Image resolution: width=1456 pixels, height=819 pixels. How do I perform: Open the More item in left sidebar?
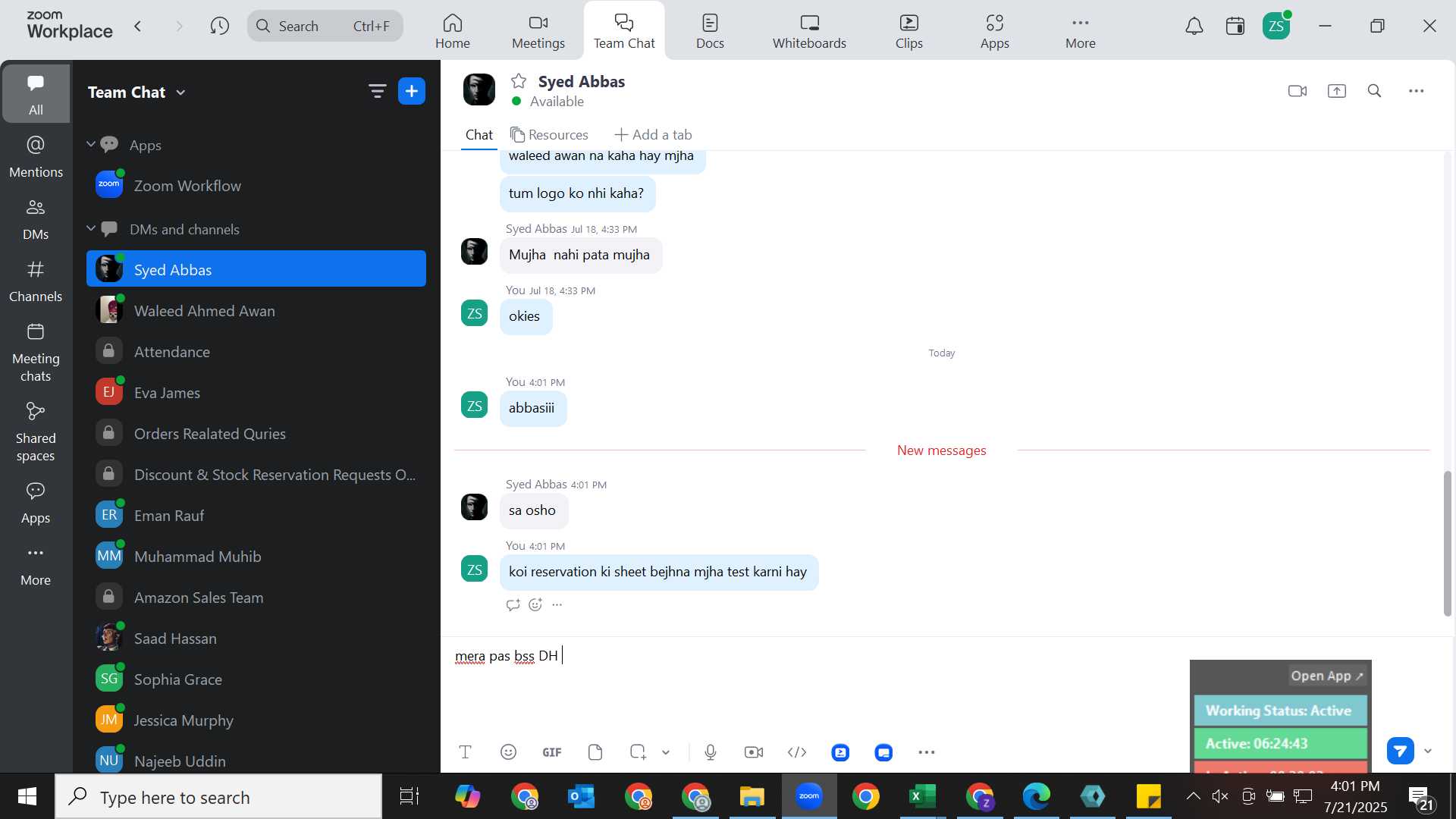click(36, 565)
